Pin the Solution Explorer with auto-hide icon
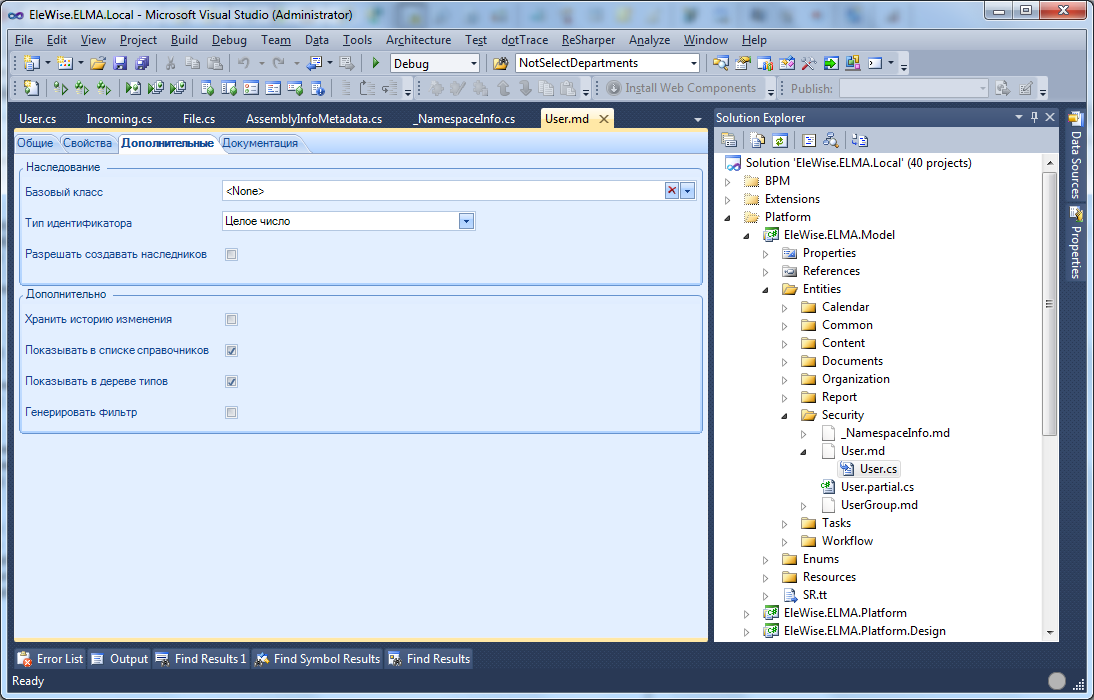This screenshot has height=700, width=1094. point(1034,118)
